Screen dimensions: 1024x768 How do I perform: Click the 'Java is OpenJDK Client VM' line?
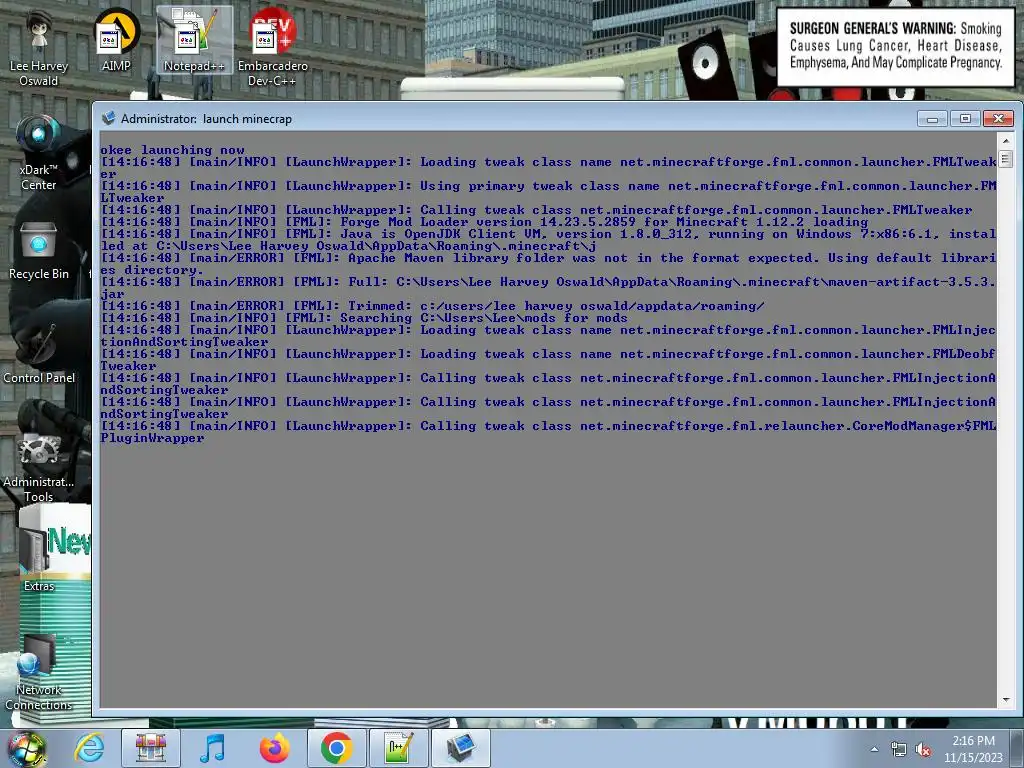click(x=549, y=240)
